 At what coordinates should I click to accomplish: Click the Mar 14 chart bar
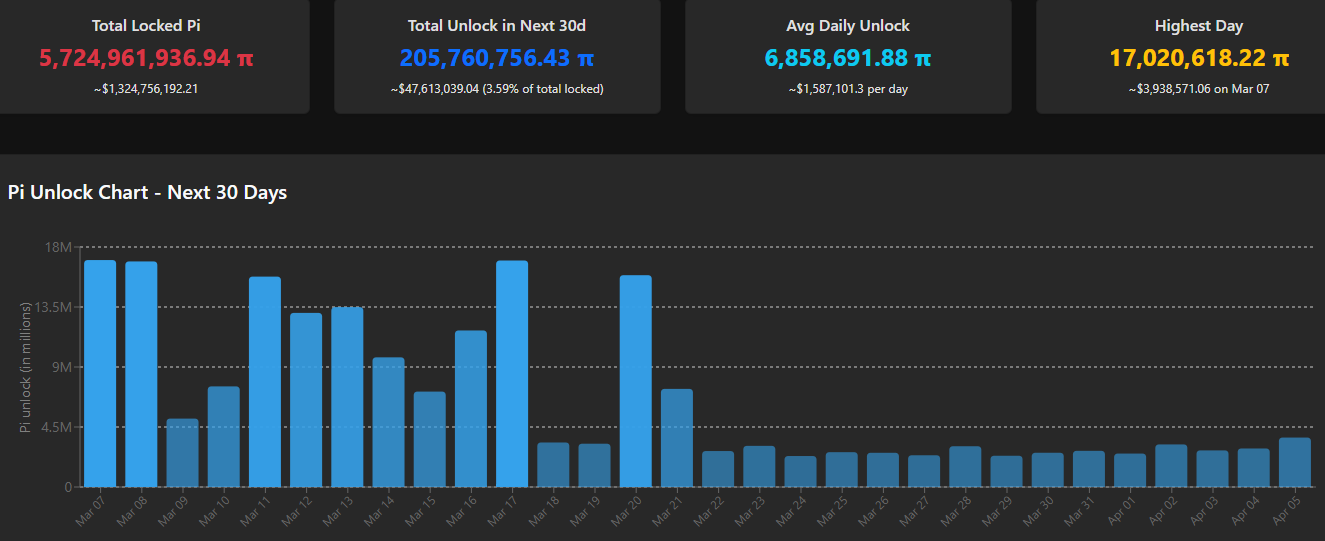[x=388, y=421]
